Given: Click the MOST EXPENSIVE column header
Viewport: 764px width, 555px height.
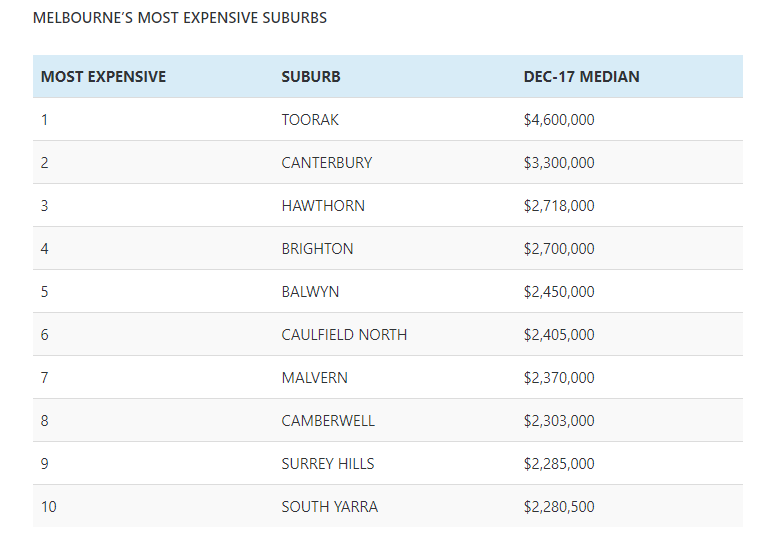Looking at the screenshot, I should (103, 77).
